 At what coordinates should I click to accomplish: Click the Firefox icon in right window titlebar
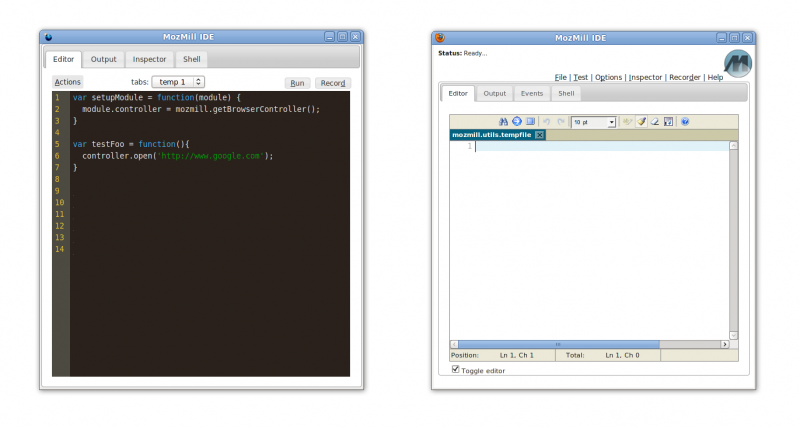click(x=440, y=37)
